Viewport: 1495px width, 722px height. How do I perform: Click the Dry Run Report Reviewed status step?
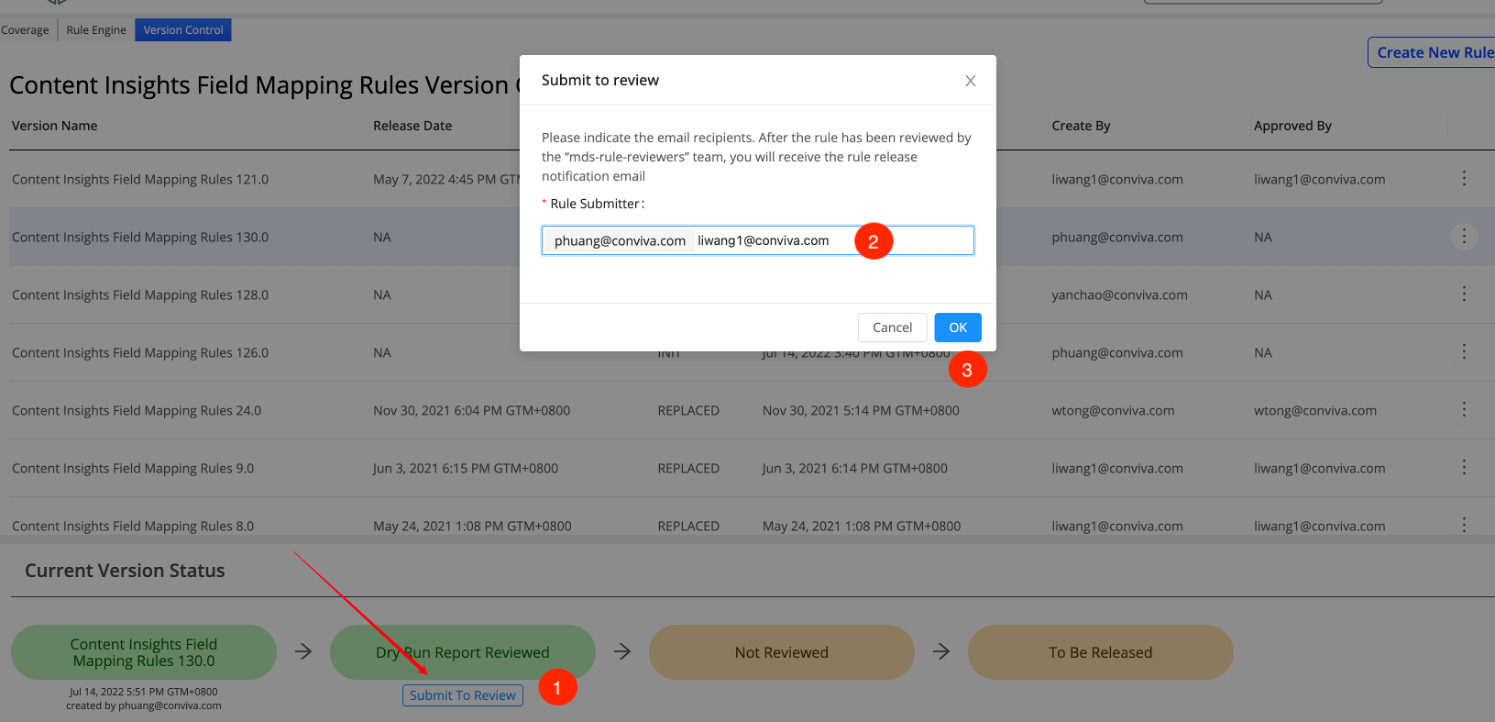(463, 653)
